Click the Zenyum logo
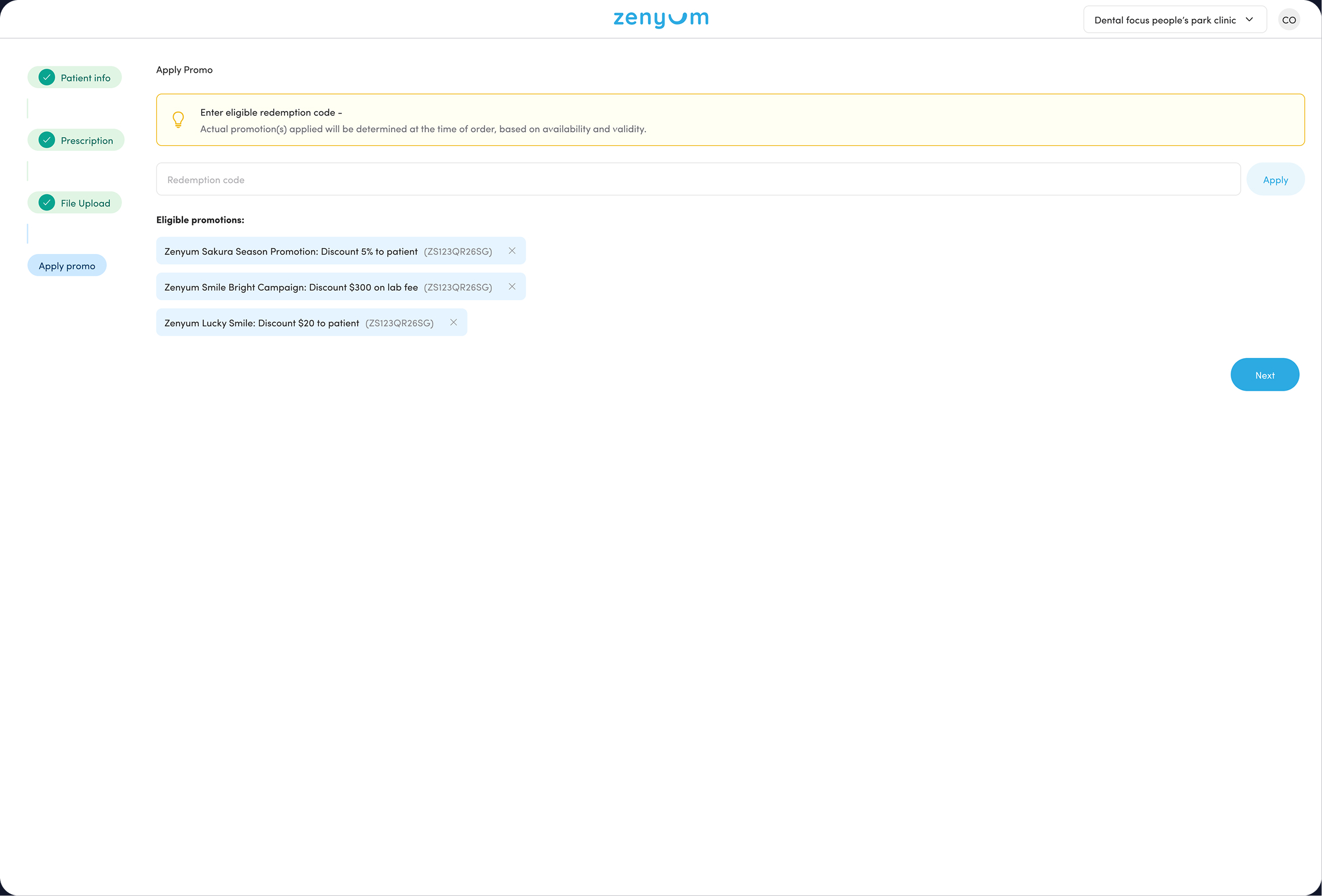This screenshot has height=896, width=1322. [661, 19]
